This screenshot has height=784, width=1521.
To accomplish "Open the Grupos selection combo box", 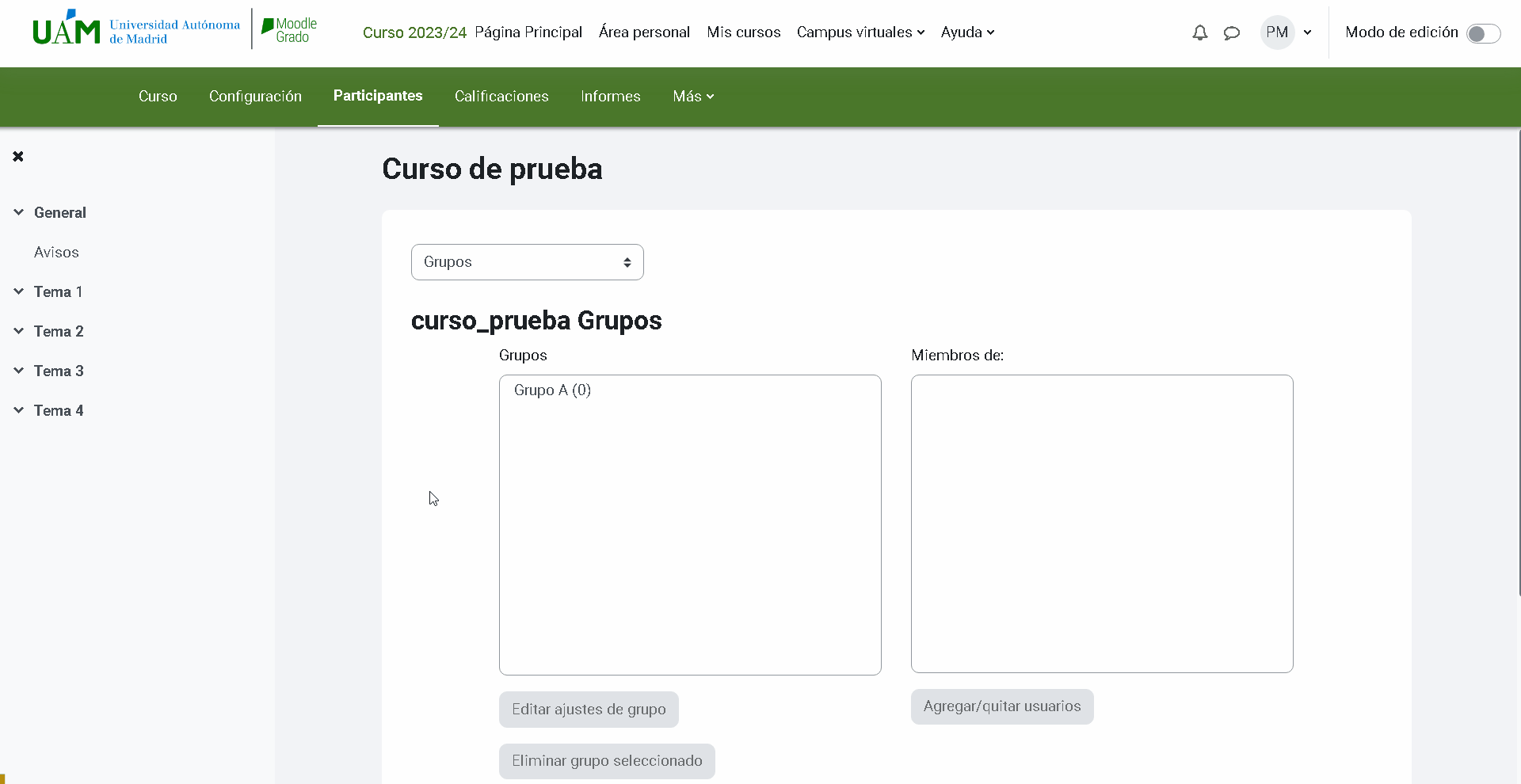I will (x=527, y=261).
